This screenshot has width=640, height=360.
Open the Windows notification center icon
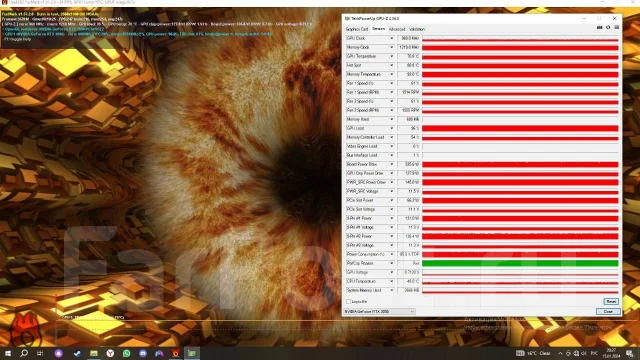pyautogui.click(x=630, y=353)
